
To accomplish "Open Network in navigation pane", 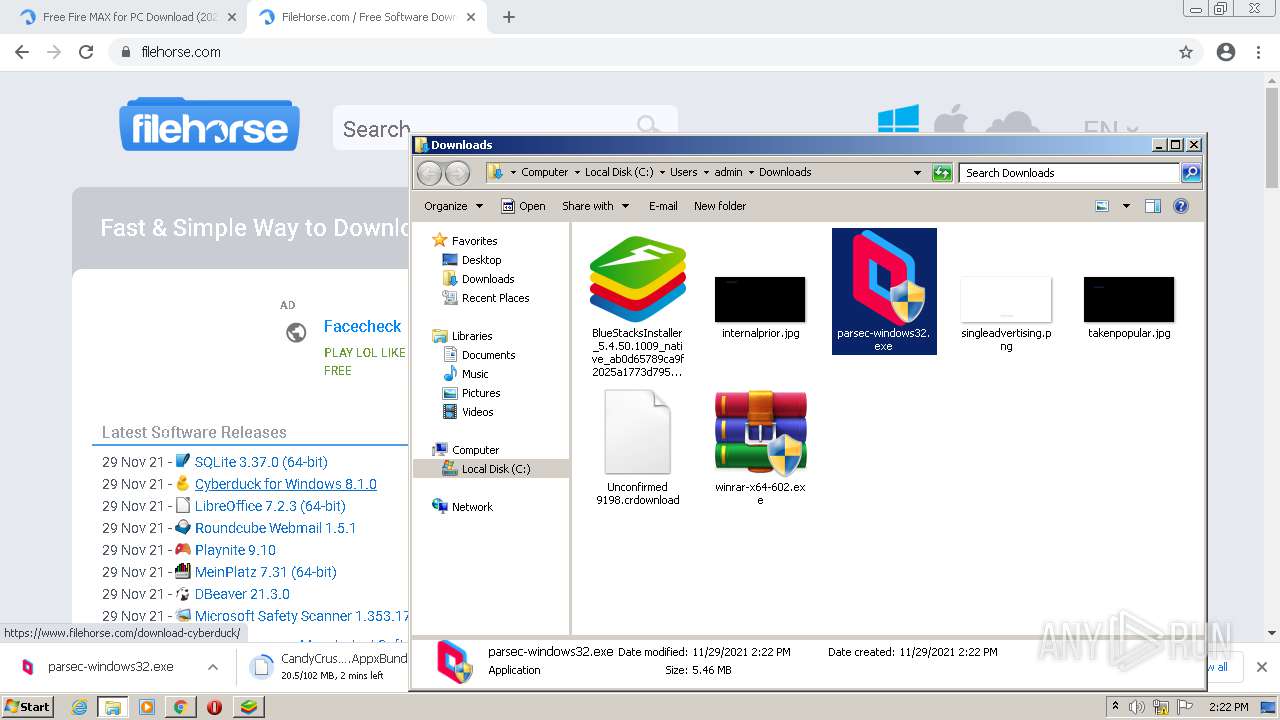I will point(472,507).
